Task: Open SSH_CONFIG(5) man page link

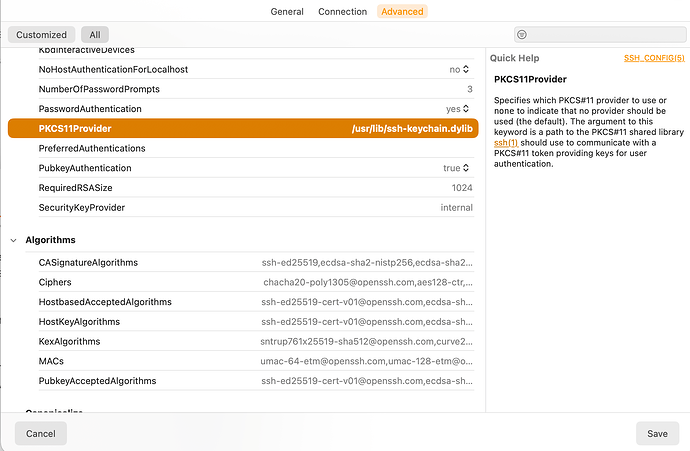Action: coord(654,58)
